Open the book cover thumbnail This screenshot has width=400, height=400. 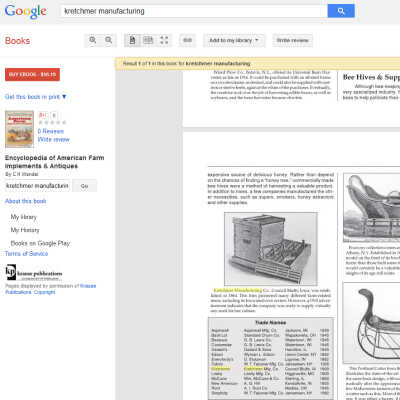pyautogui.click(x=19, y=129)
